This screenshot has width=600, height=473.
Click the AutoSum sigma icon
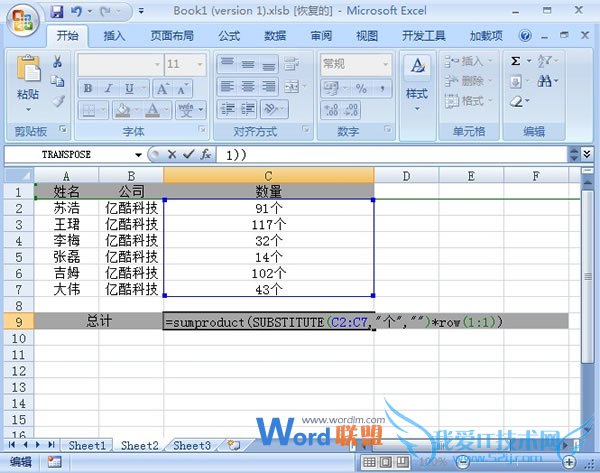click(x=516, y=61)
